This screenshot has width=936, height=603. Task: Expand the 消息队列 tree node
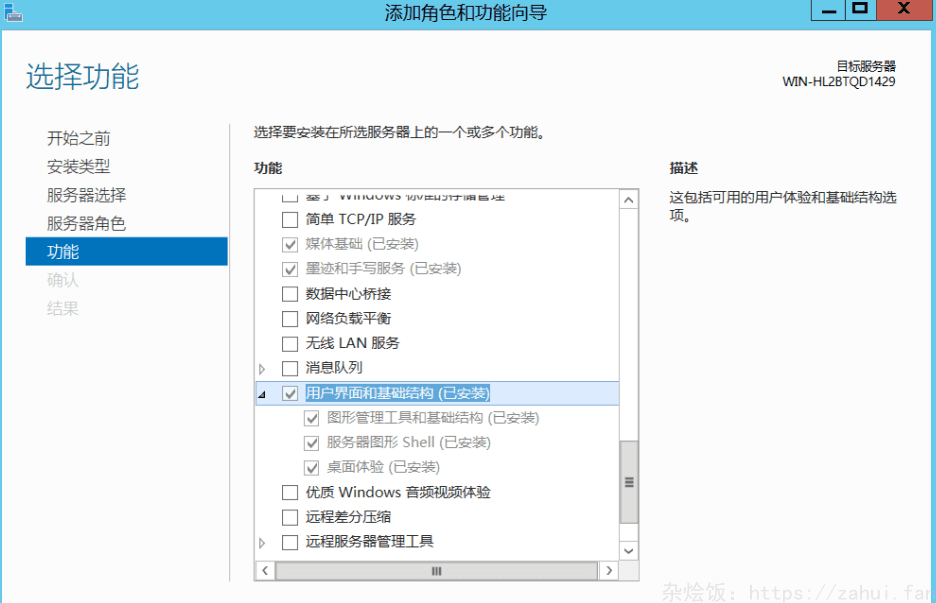tap(262, 369)
